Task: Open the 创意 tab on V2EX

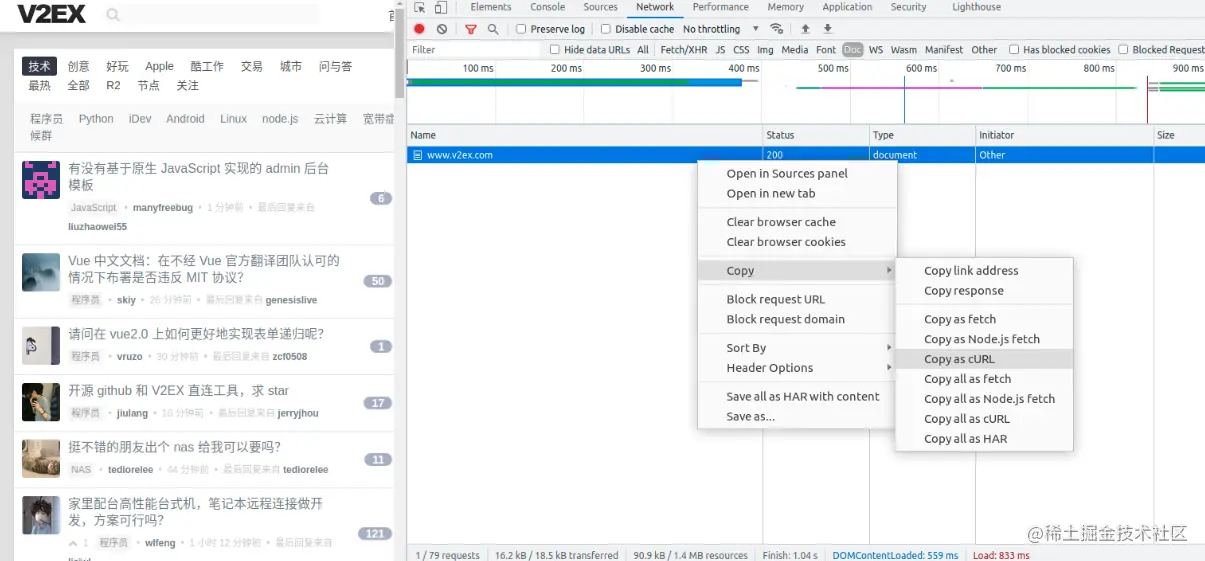Action: tap(78, 66)
